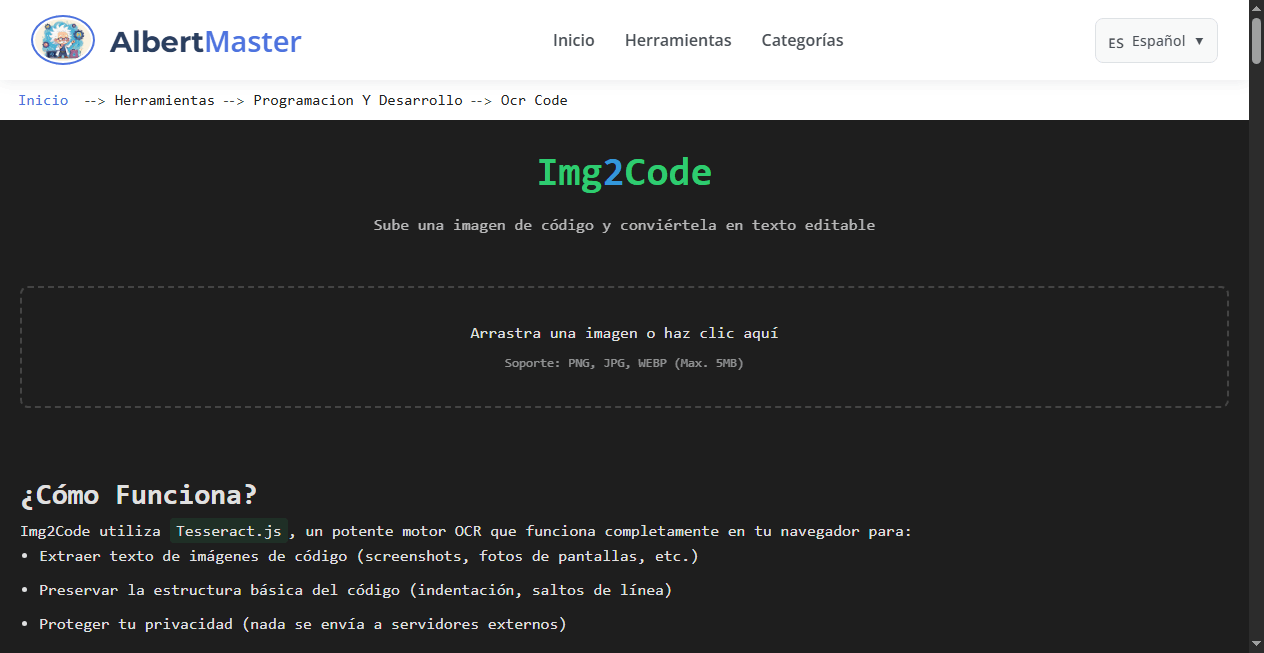Click the AlbertMaster brand name text
Viewport: 1264px width, 653px height.
tap(206, 41)
